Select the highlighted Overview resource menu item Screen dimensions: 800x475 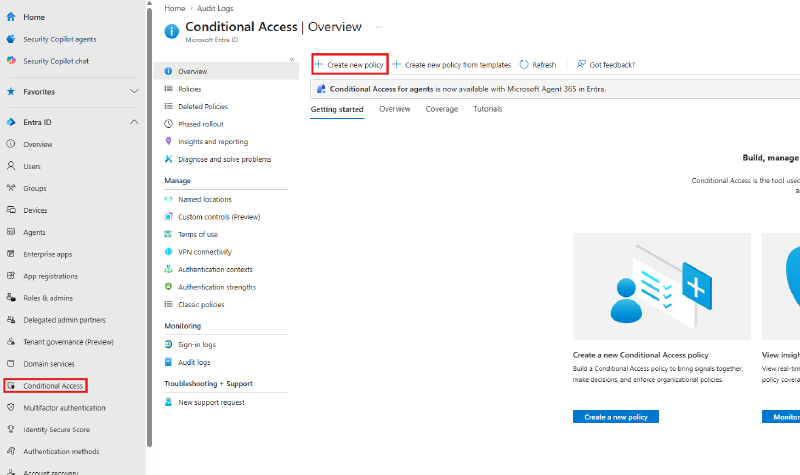tap(227, 71)
